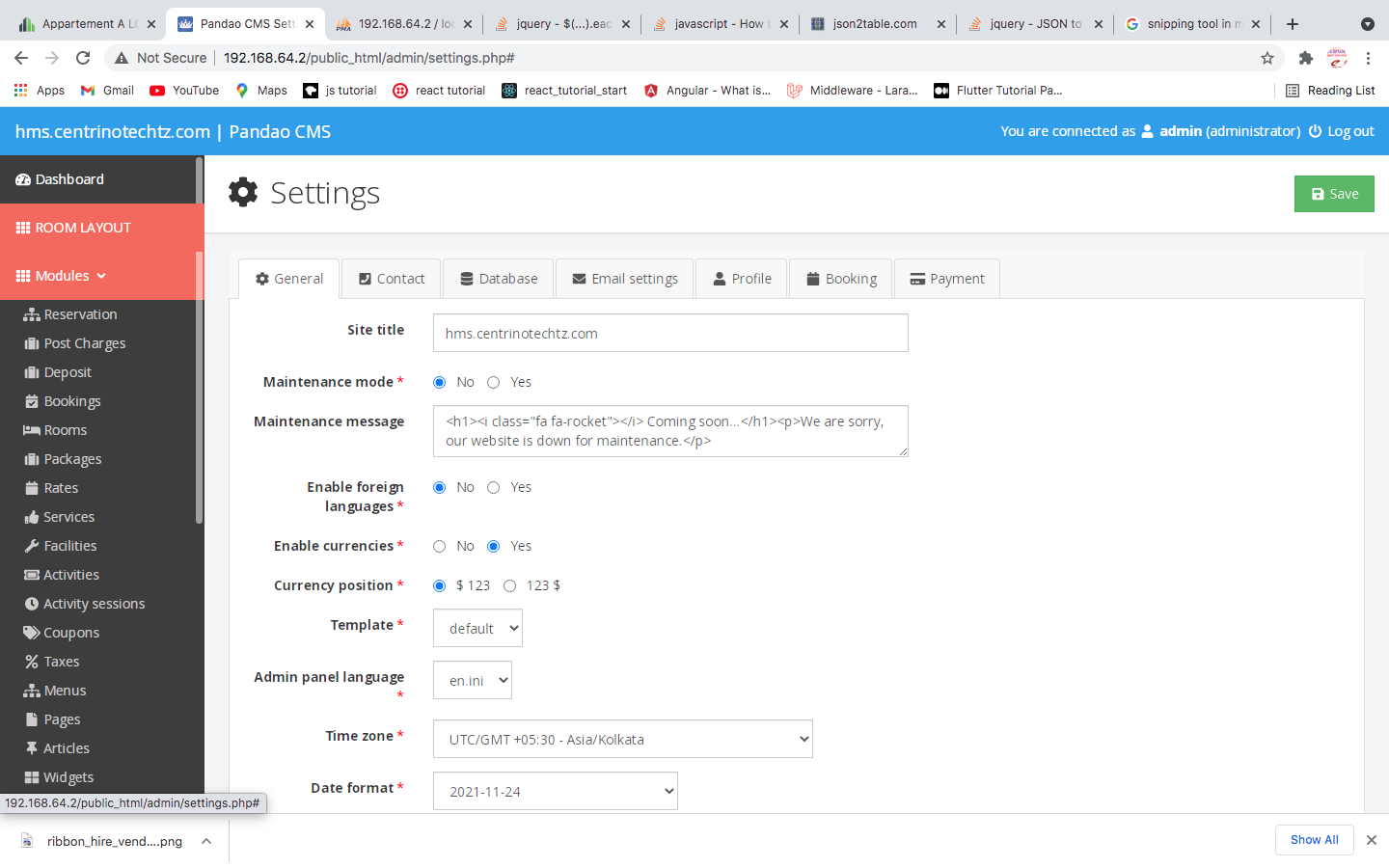This screenshot has width=1389, height=868.
Task: Click the Site title input field
Action: point(670,334)
